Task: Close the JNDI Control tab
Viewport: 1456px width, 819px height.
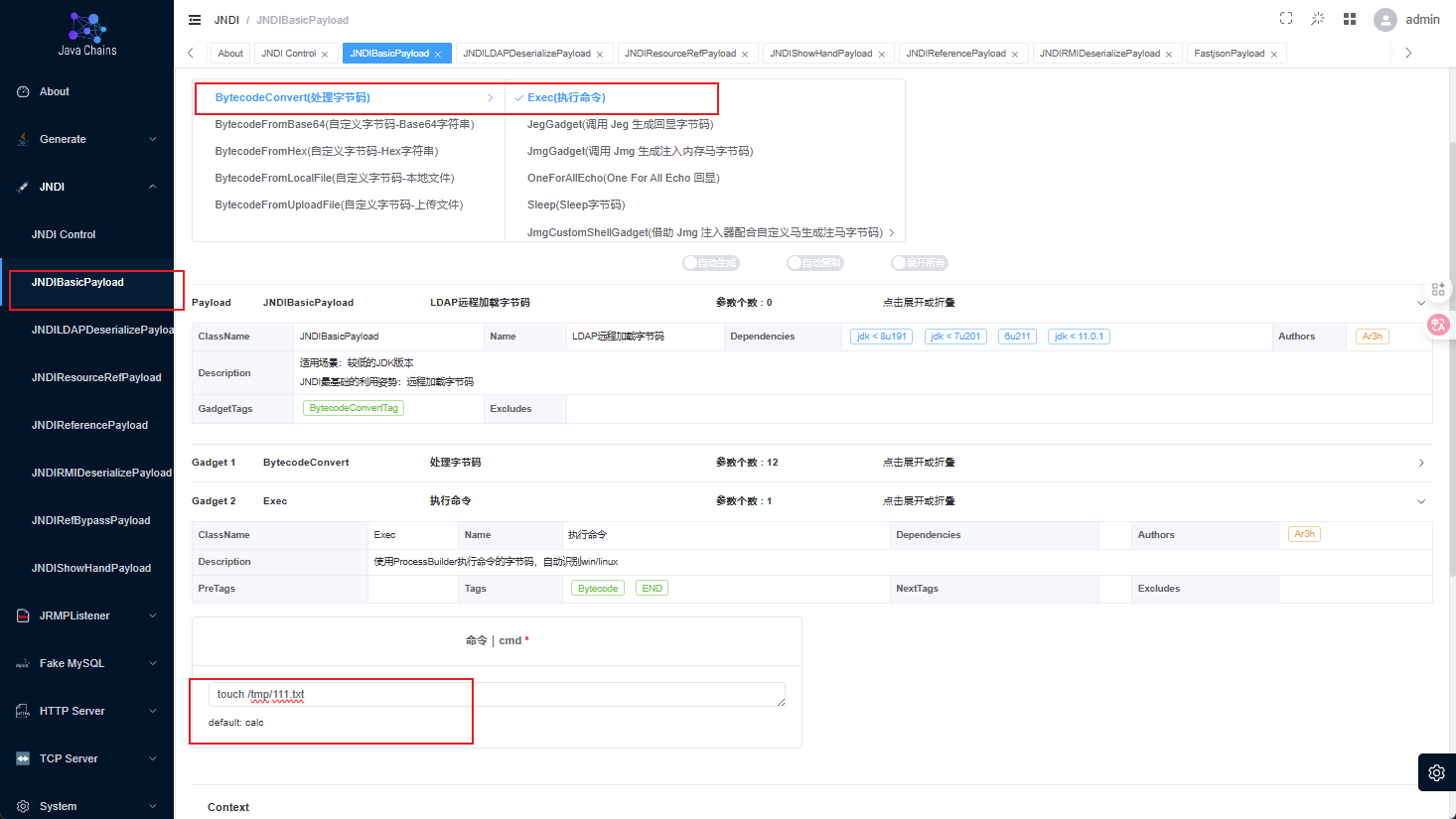Action: (x=325, y=55)
